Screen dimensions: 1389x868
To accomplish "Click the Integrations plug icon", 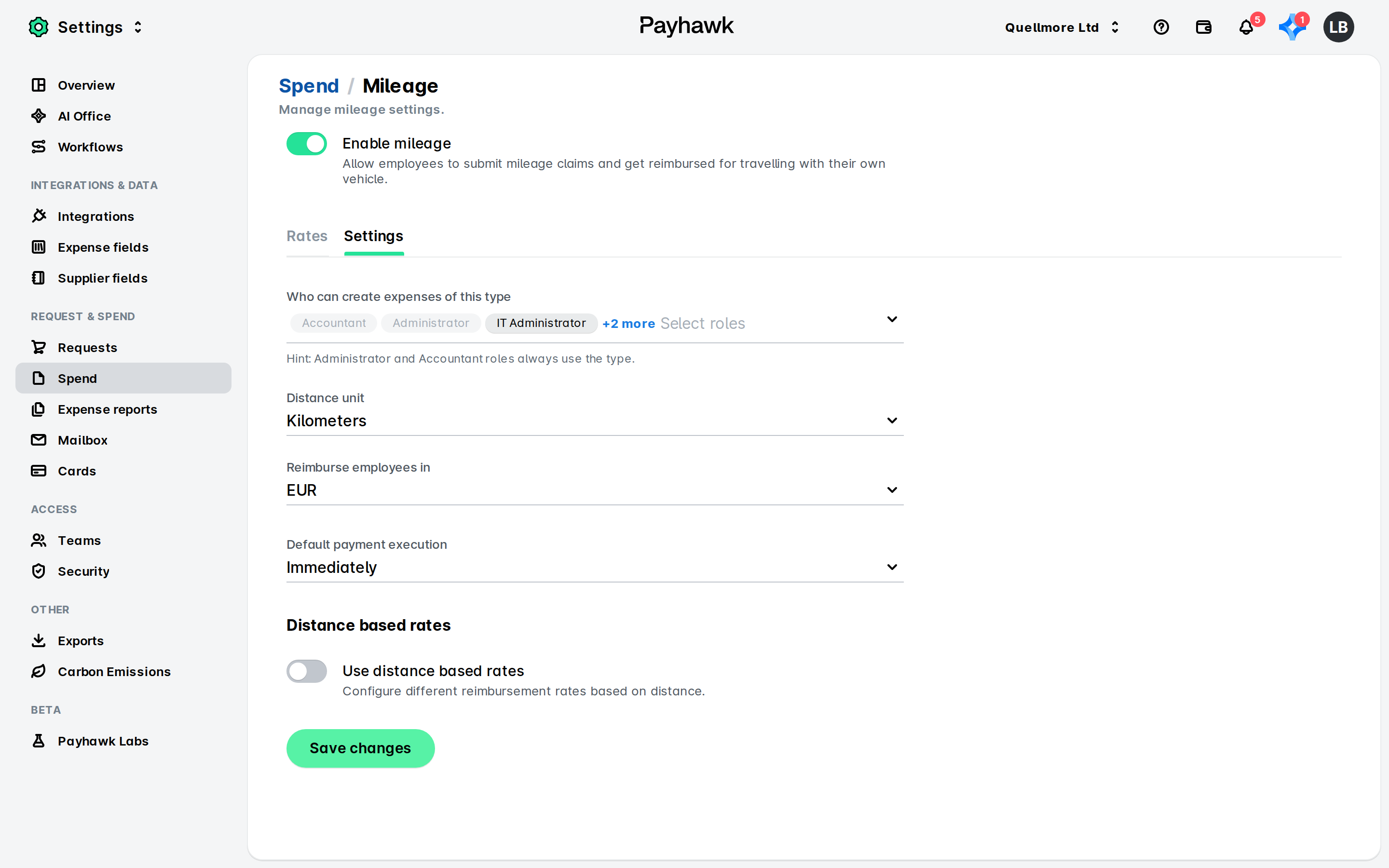I will coord(39,216).
